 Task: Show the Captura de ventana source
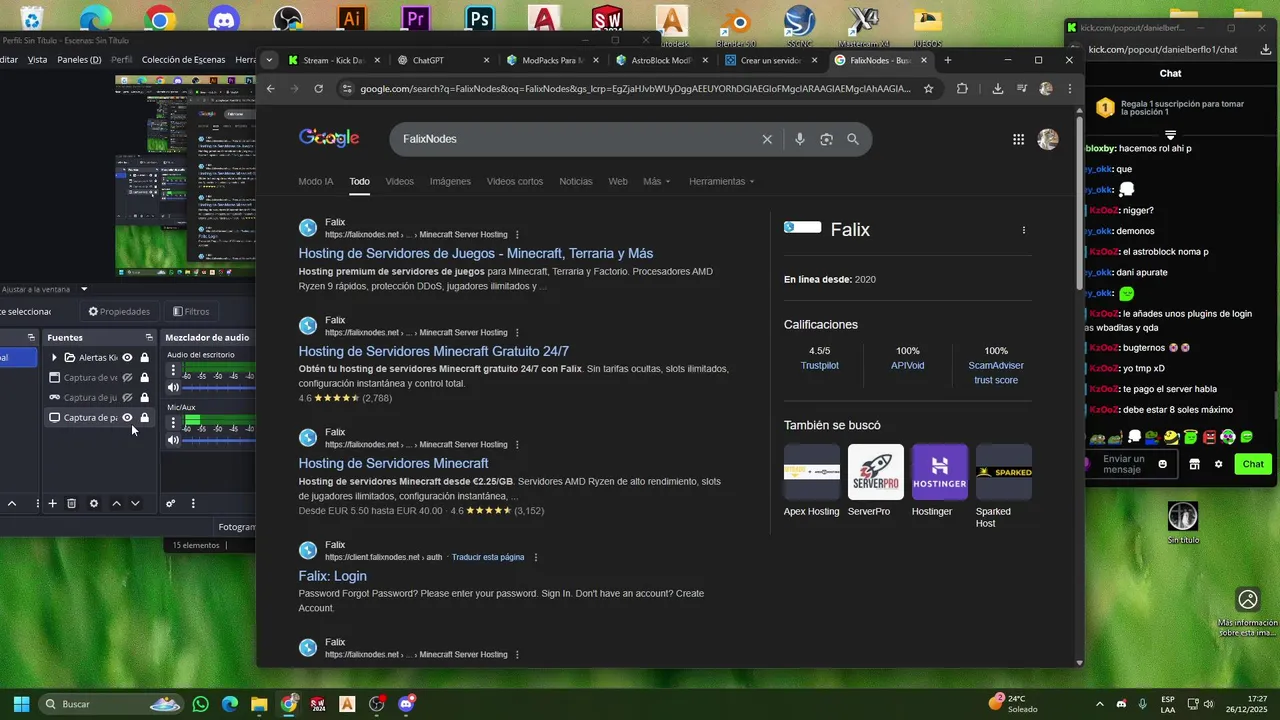click(x=127, y=377)
